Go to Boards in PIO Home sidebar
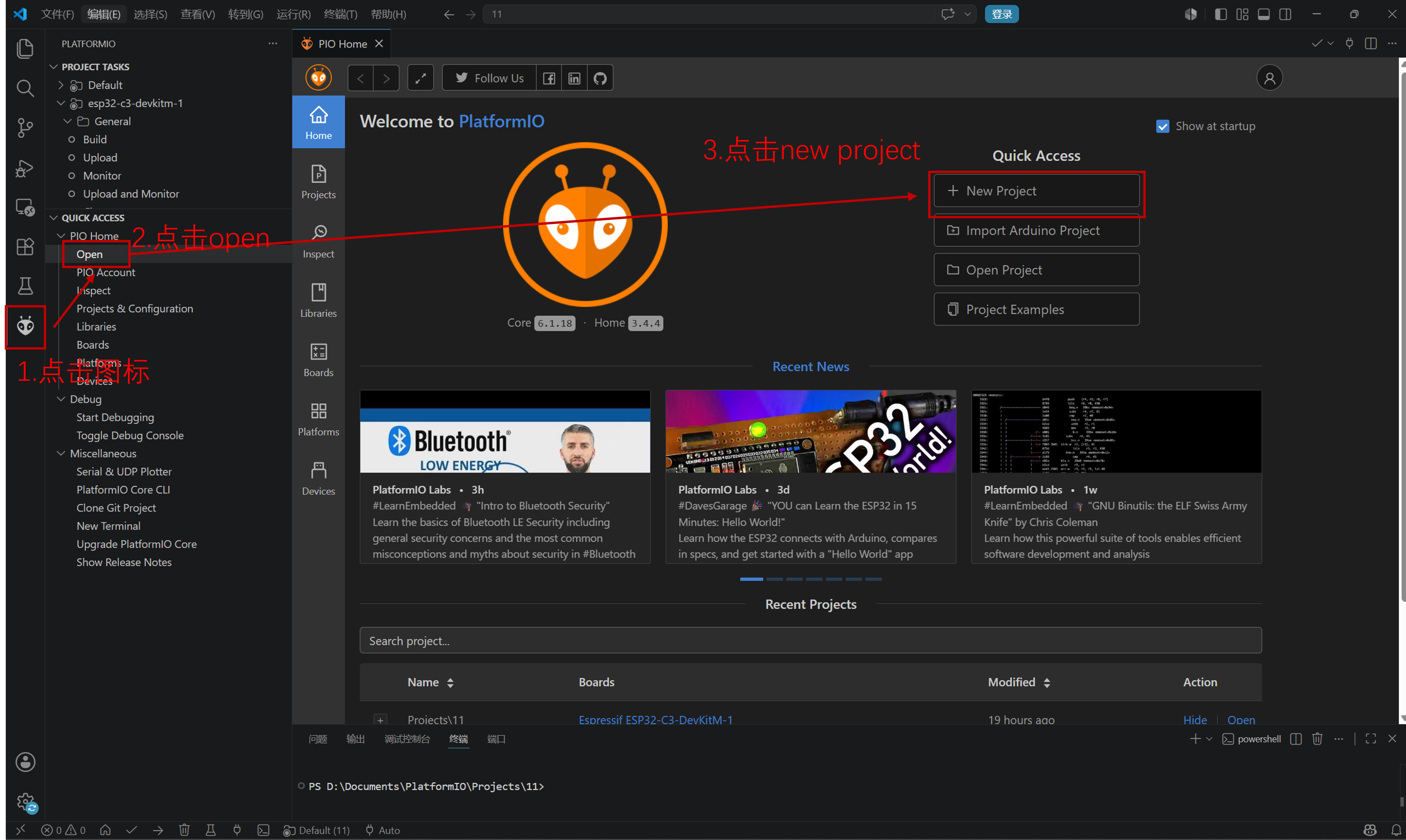Screen dimensions: 1406x840 [x=319, y=360]
